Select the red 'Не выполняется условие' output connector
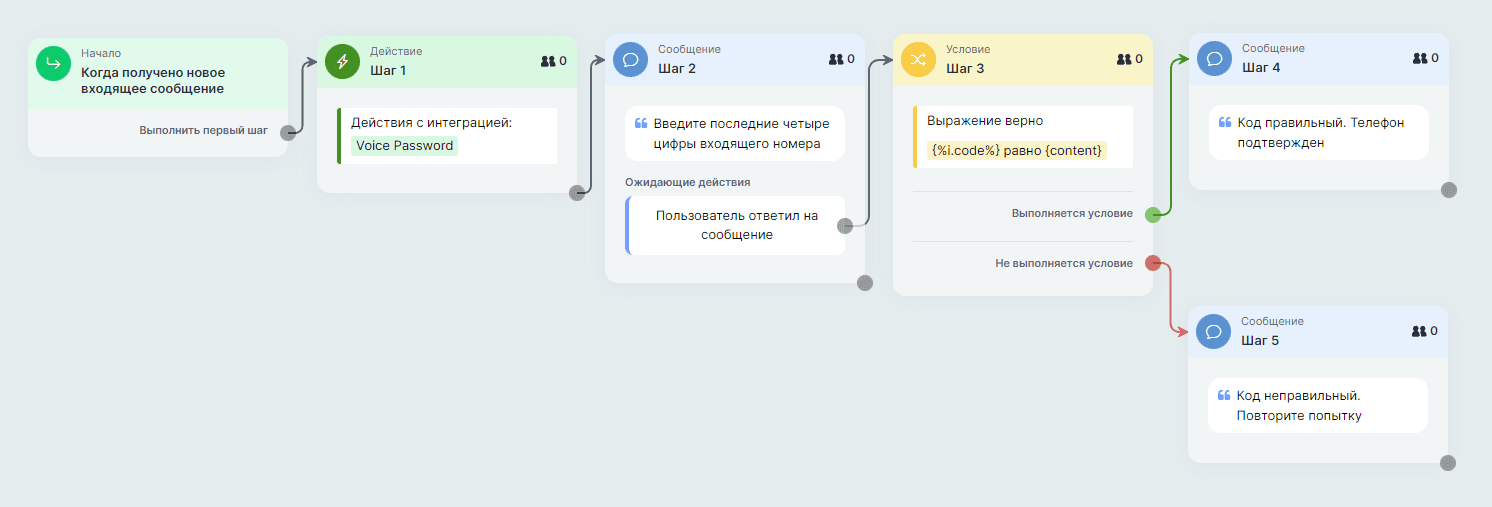The width and height of the screenshot is (1492, 507). click(x=1152, y=263)
